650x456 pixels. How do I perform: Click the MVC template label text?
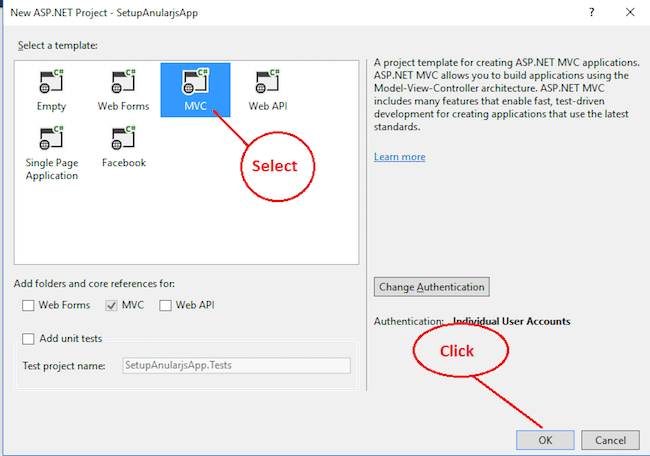(x=195, y=106)
